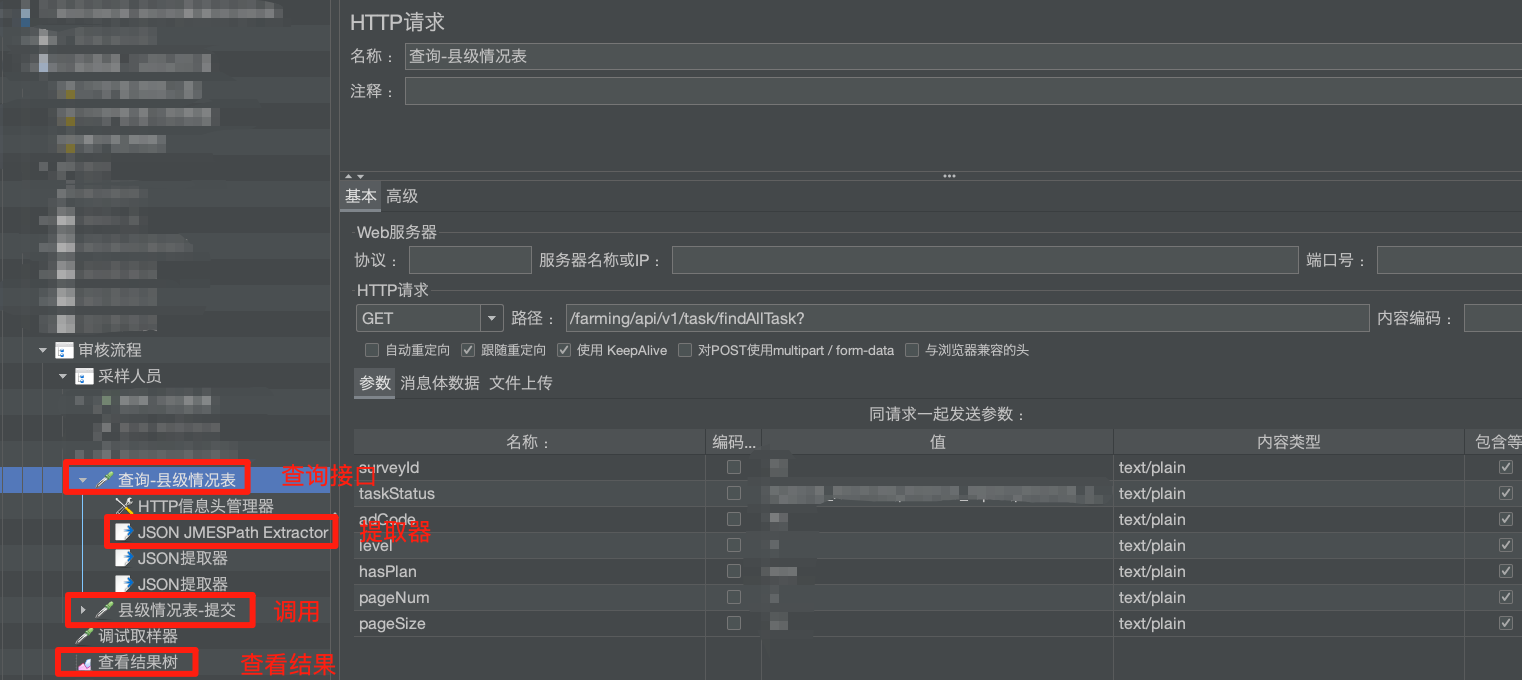This screenshot has height=680, width=1522.
Task: Select the 查询-县级情况表 sampler pipette icon
Action: 104,481
